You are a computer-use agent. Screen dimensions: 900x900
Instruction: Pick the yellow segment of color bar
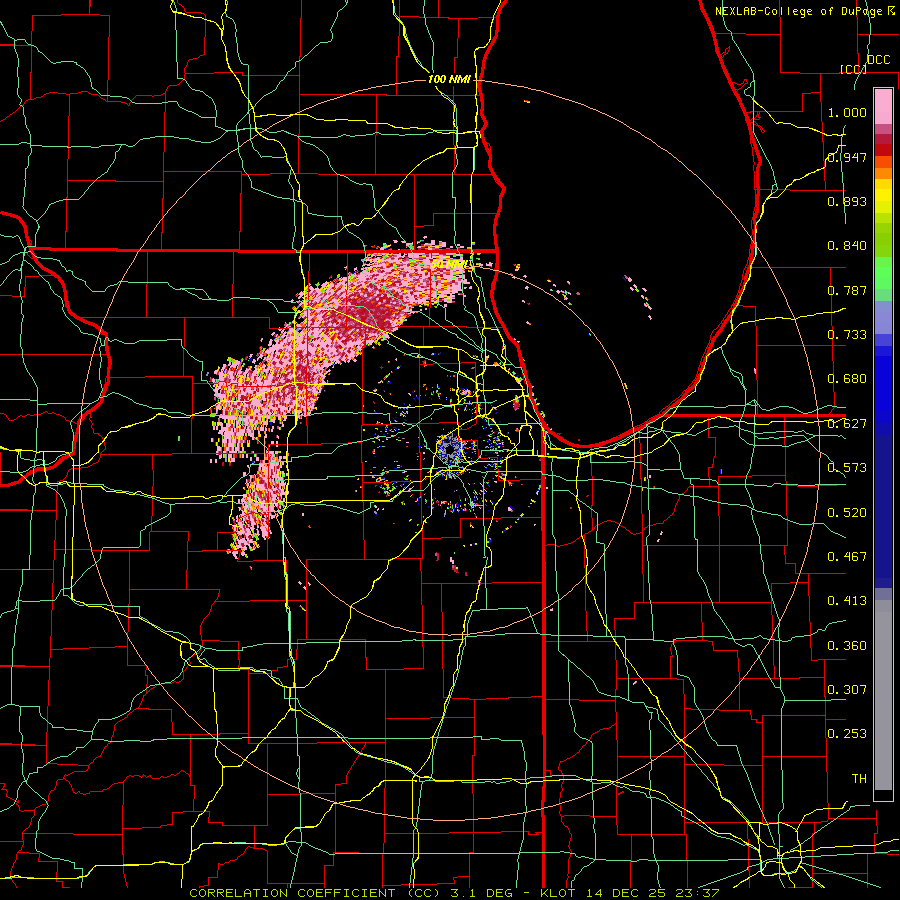point(883,197)
